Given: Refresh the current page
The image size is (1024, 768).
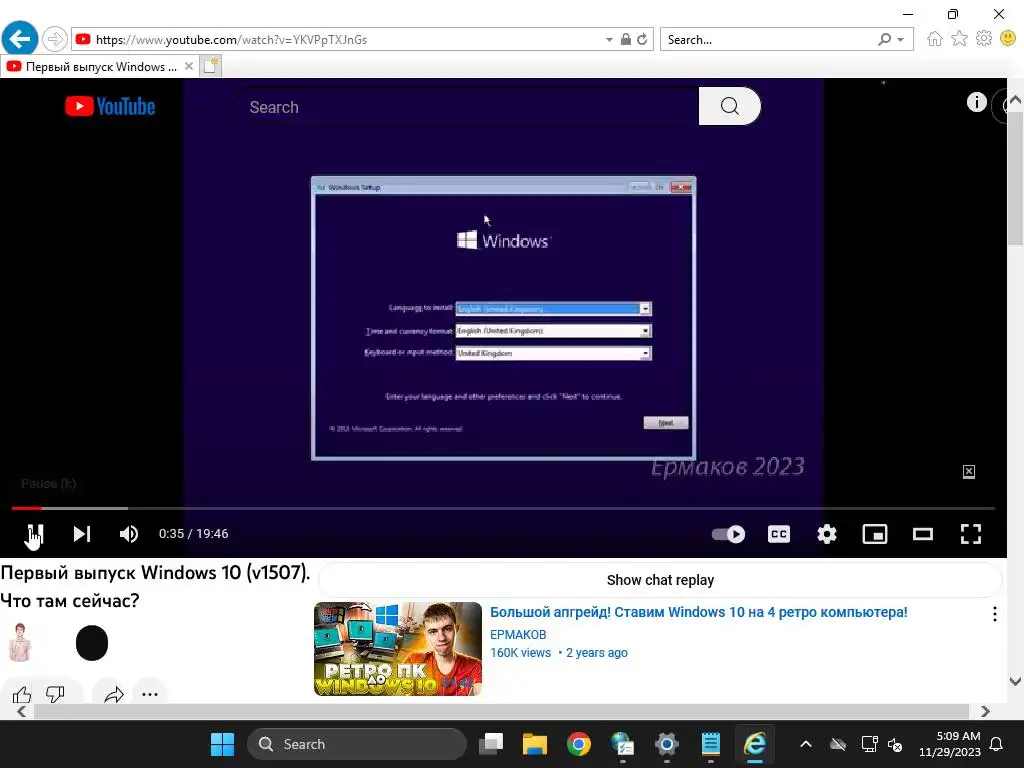Looking at the screenshot, I should tap(642, 39).
